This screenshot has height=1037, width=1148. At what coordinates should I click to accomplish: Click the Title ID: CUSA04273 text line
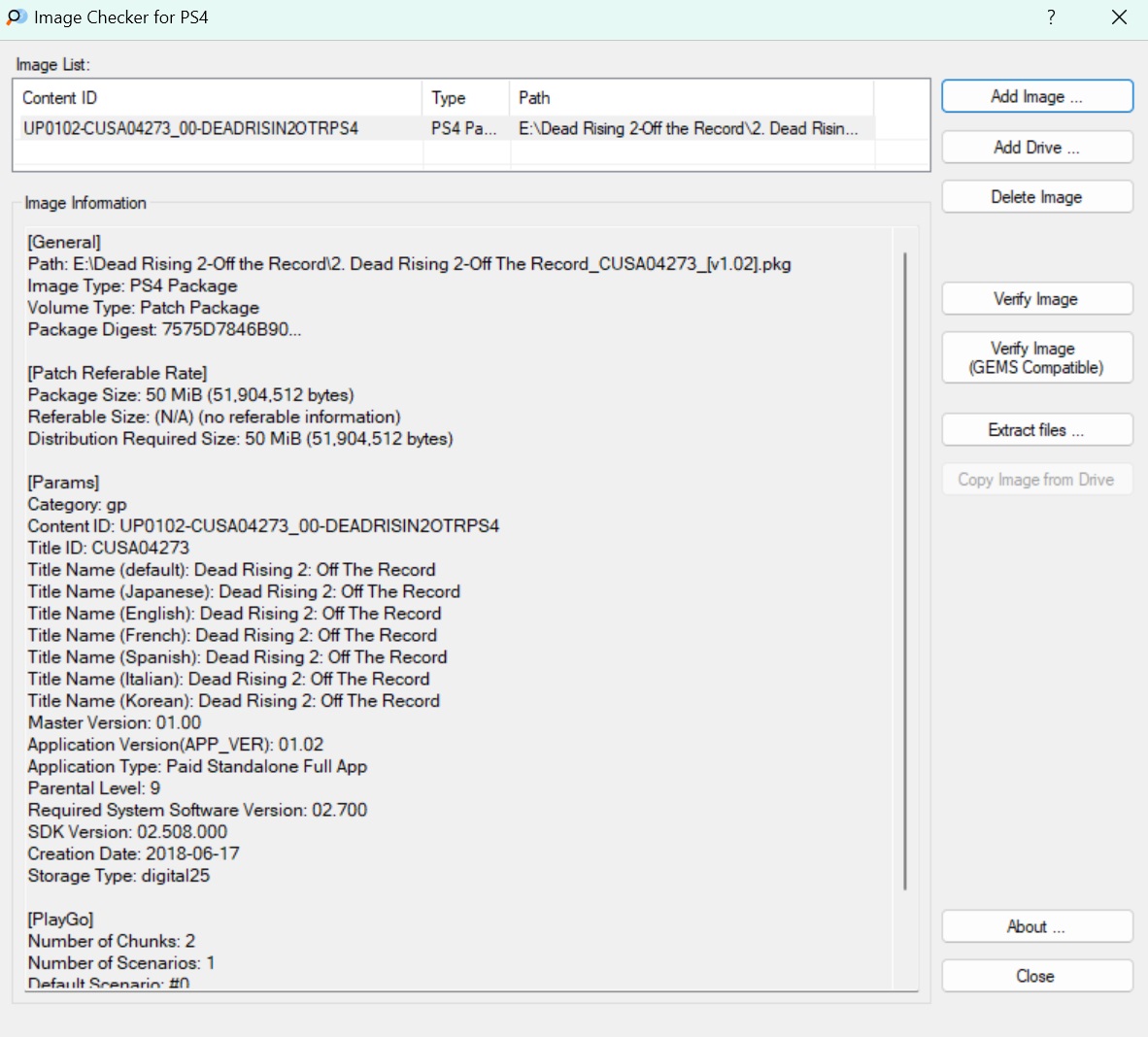pos(109,548)
